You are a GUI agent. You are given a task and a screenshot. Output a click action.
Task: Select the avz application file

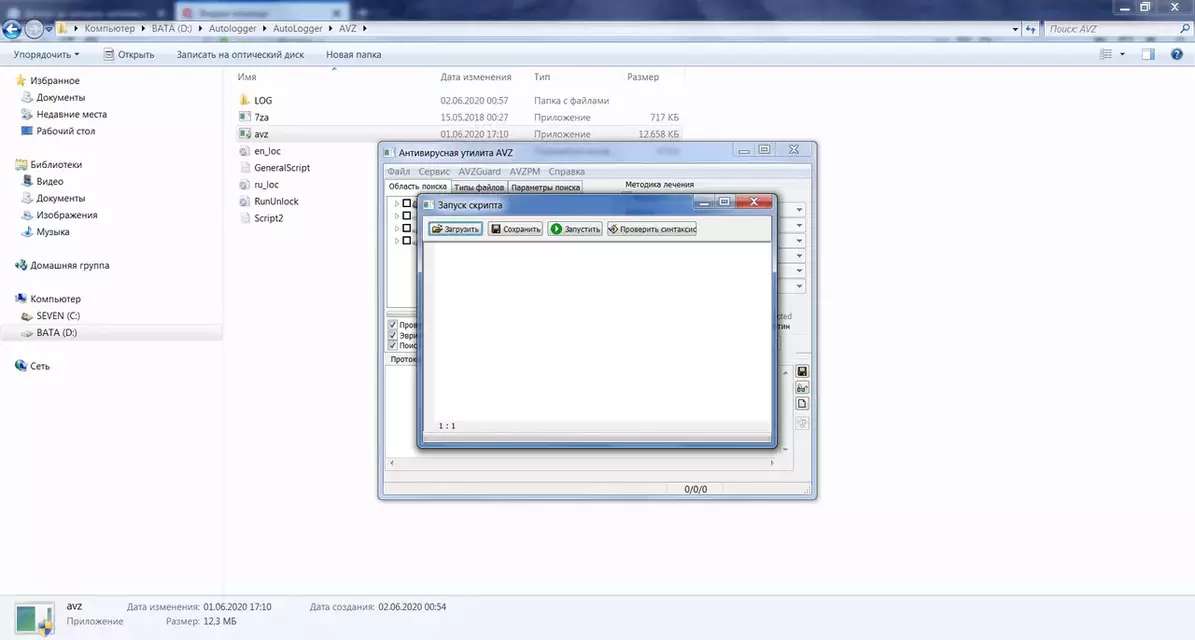pyautogui.click(x=261, y=134)
